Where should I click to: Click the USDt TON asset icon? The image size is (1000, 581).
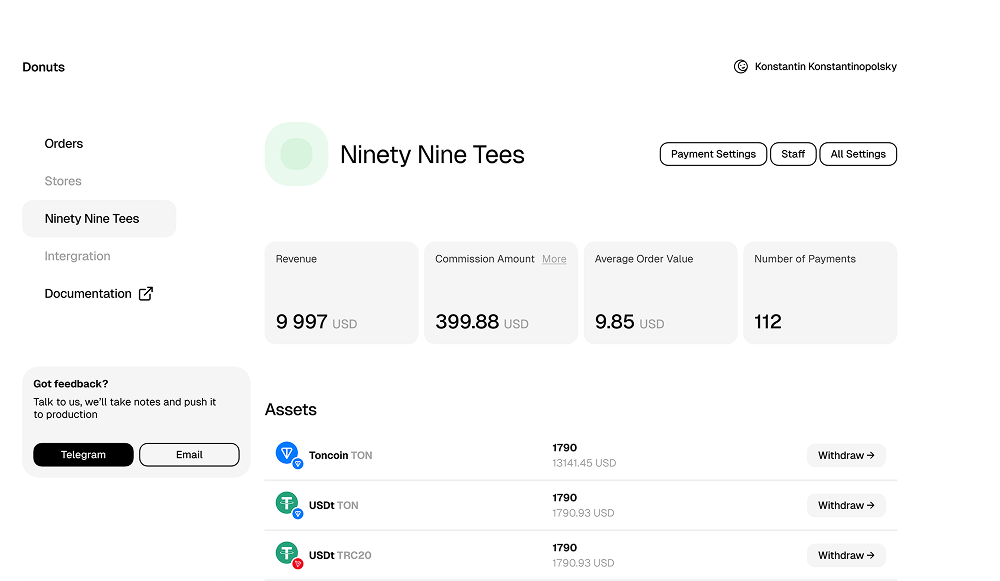288,504
